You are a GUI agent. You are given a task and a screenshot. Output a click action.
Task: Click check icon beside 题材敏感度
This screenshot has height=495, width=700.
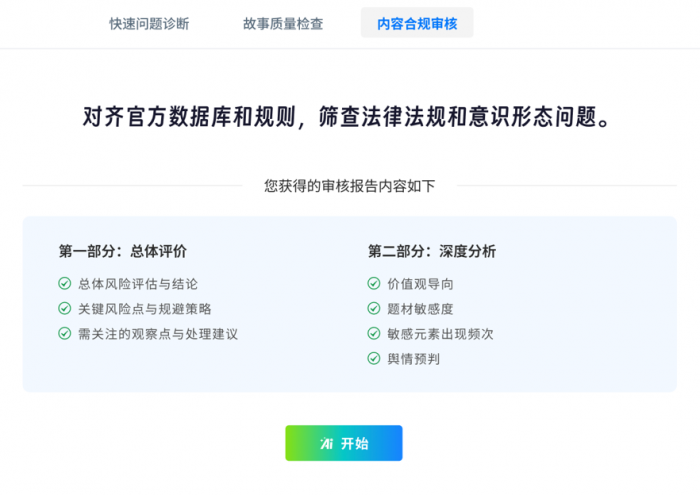(x=374, y=309)
